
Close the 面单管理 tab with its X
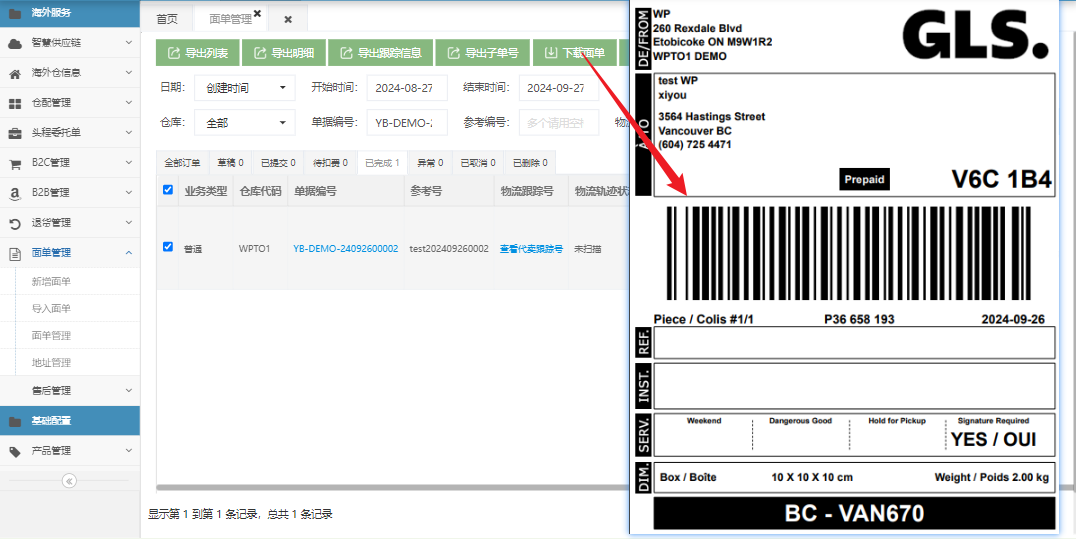257,13
